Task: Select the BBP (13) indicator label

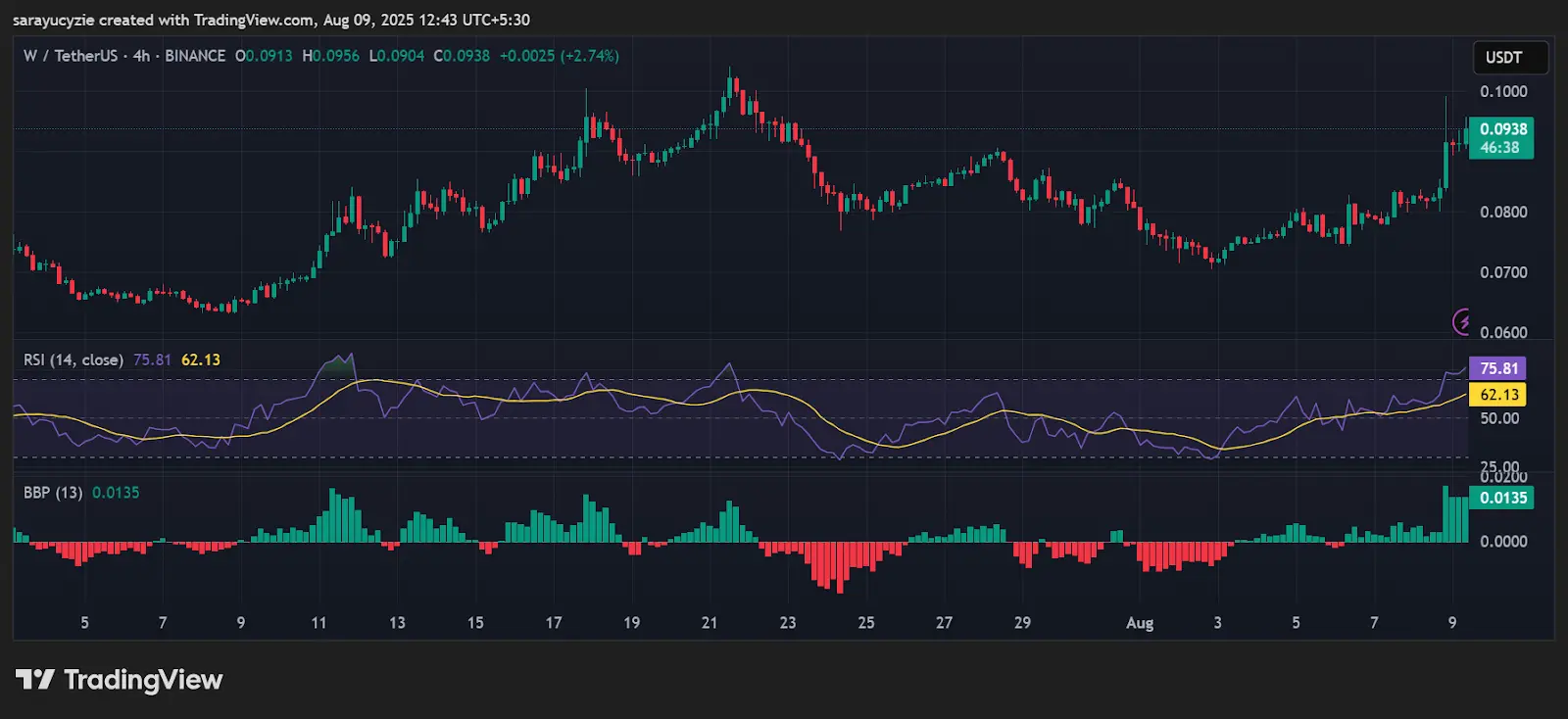Action: pos(54,493)
